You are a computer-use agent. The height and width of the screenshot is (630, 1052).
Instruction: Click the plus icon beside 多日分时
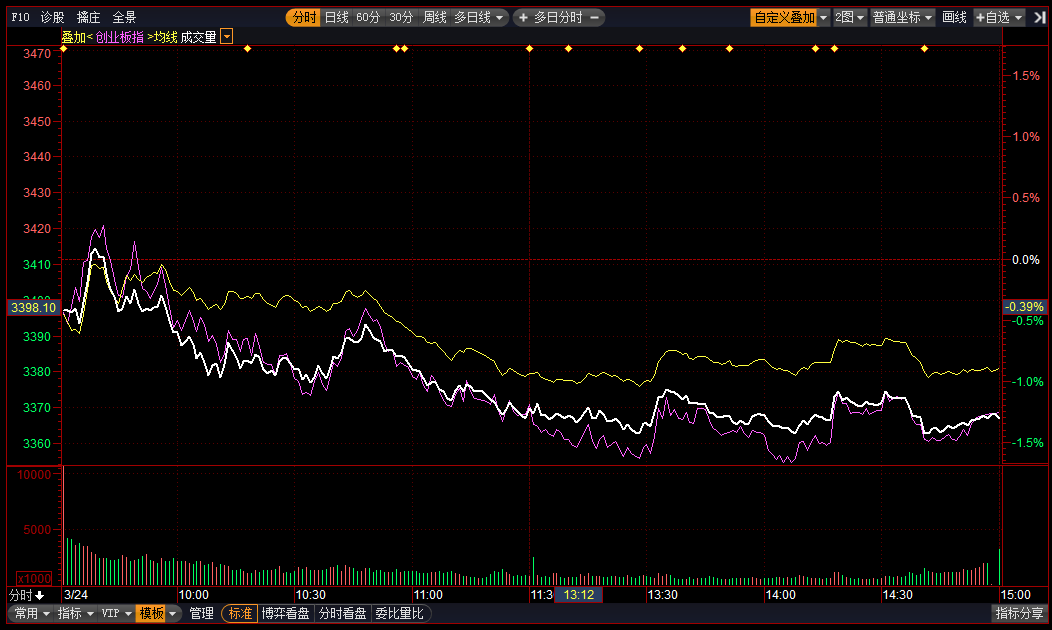[x=523, y=17]
